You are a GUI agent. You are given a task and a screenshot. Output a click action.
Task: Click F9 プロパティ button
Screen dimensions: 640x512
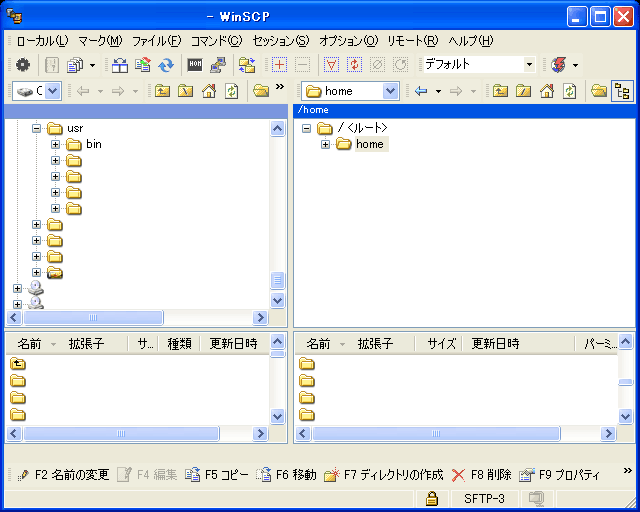[x=559, y=475]
